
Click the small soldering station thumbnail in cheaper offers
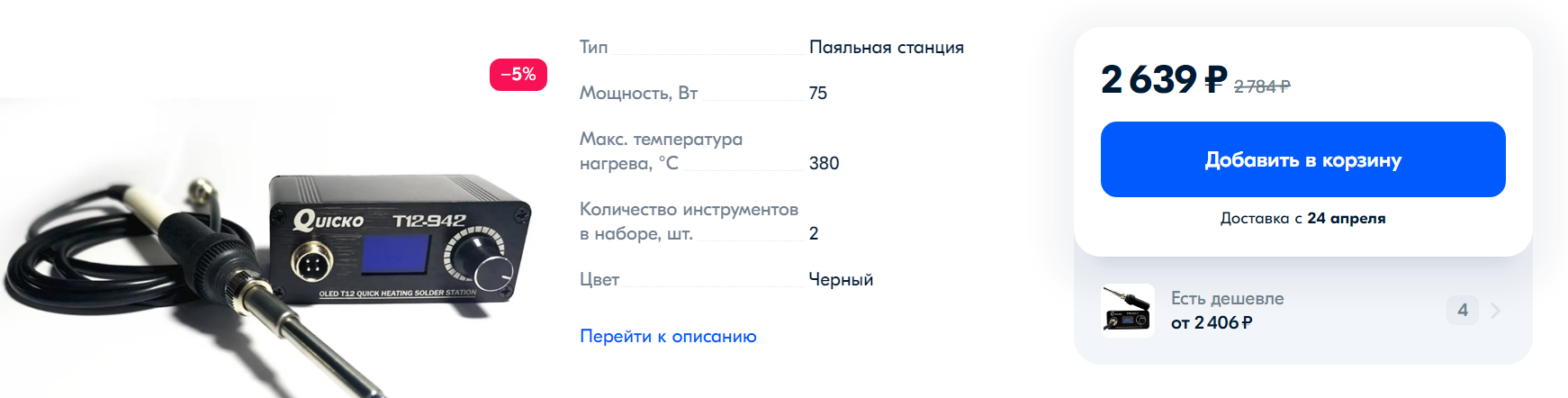1128,311
